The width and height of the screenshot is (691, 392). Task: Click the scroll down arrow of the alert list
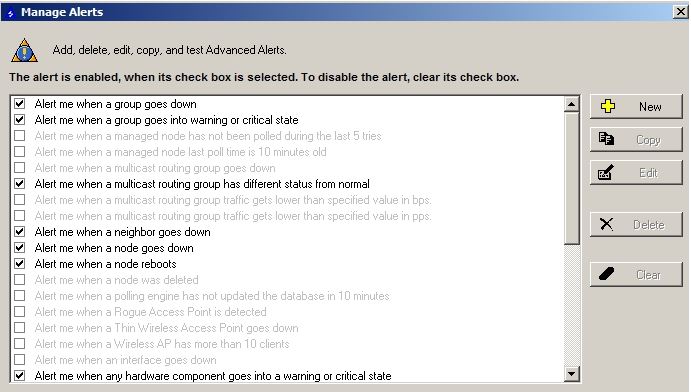571,374
